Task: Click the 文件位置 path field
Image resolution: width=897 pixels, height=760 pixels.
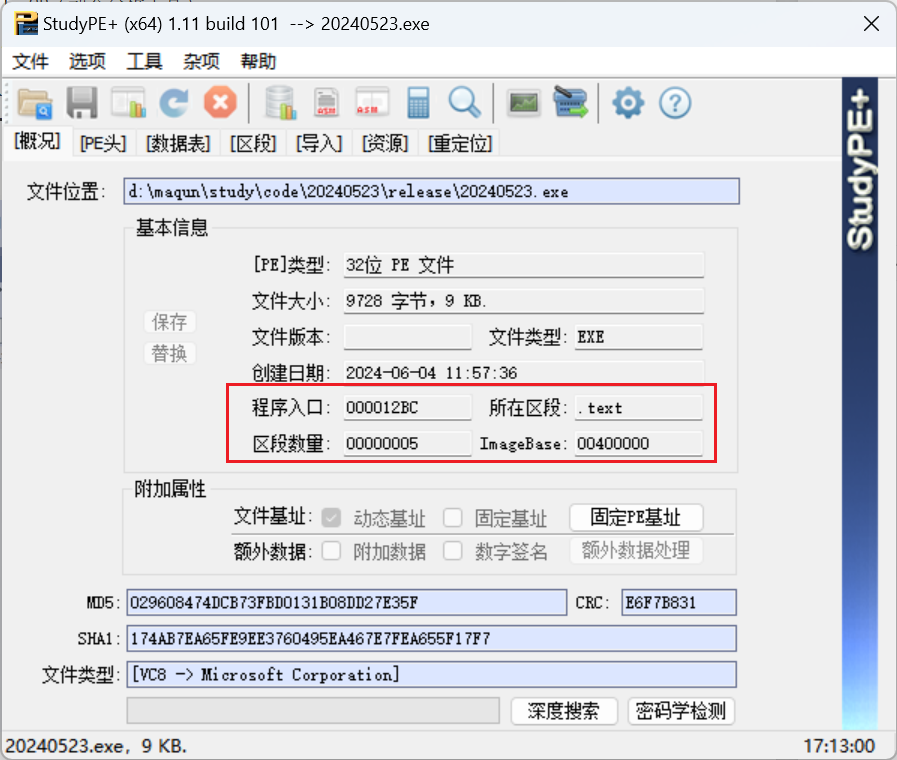Action: [431, 191]
